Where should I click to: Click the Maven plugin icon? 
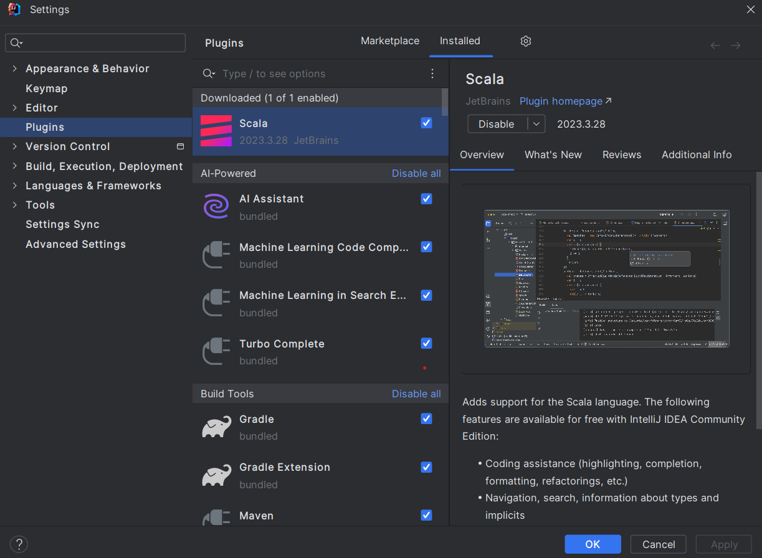point(216,517)
